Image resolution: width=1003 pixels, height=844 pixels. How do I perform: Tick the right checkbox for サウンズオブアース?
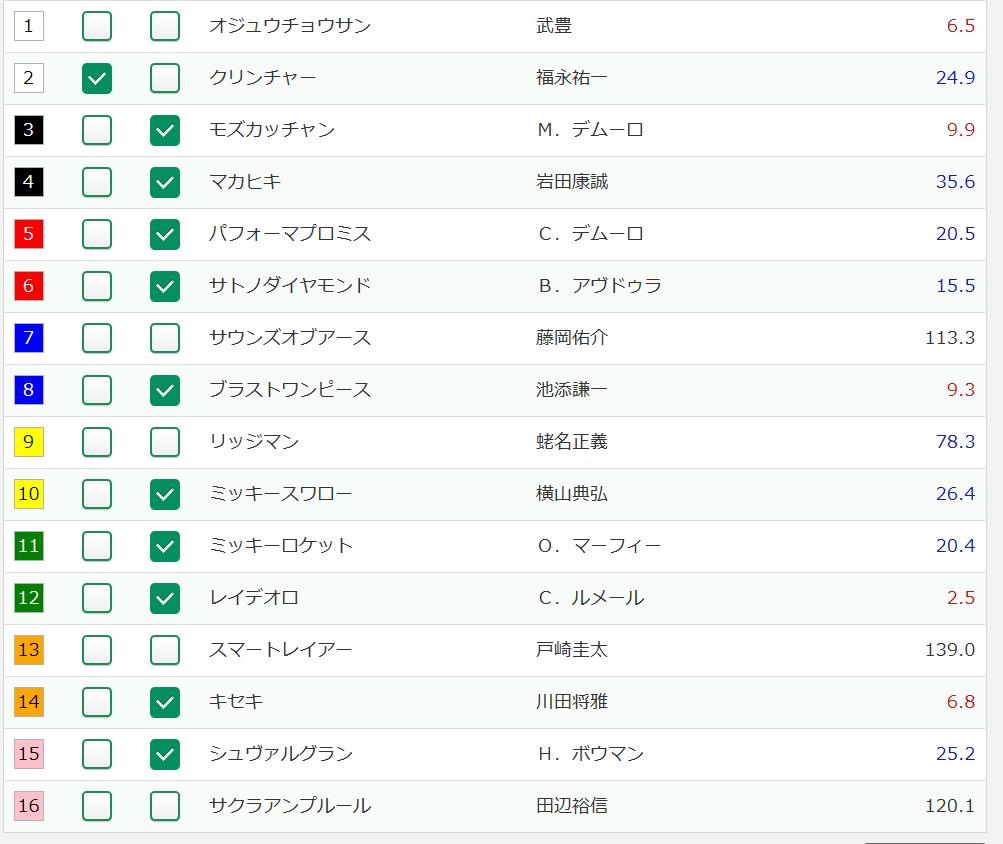point(165,338)
